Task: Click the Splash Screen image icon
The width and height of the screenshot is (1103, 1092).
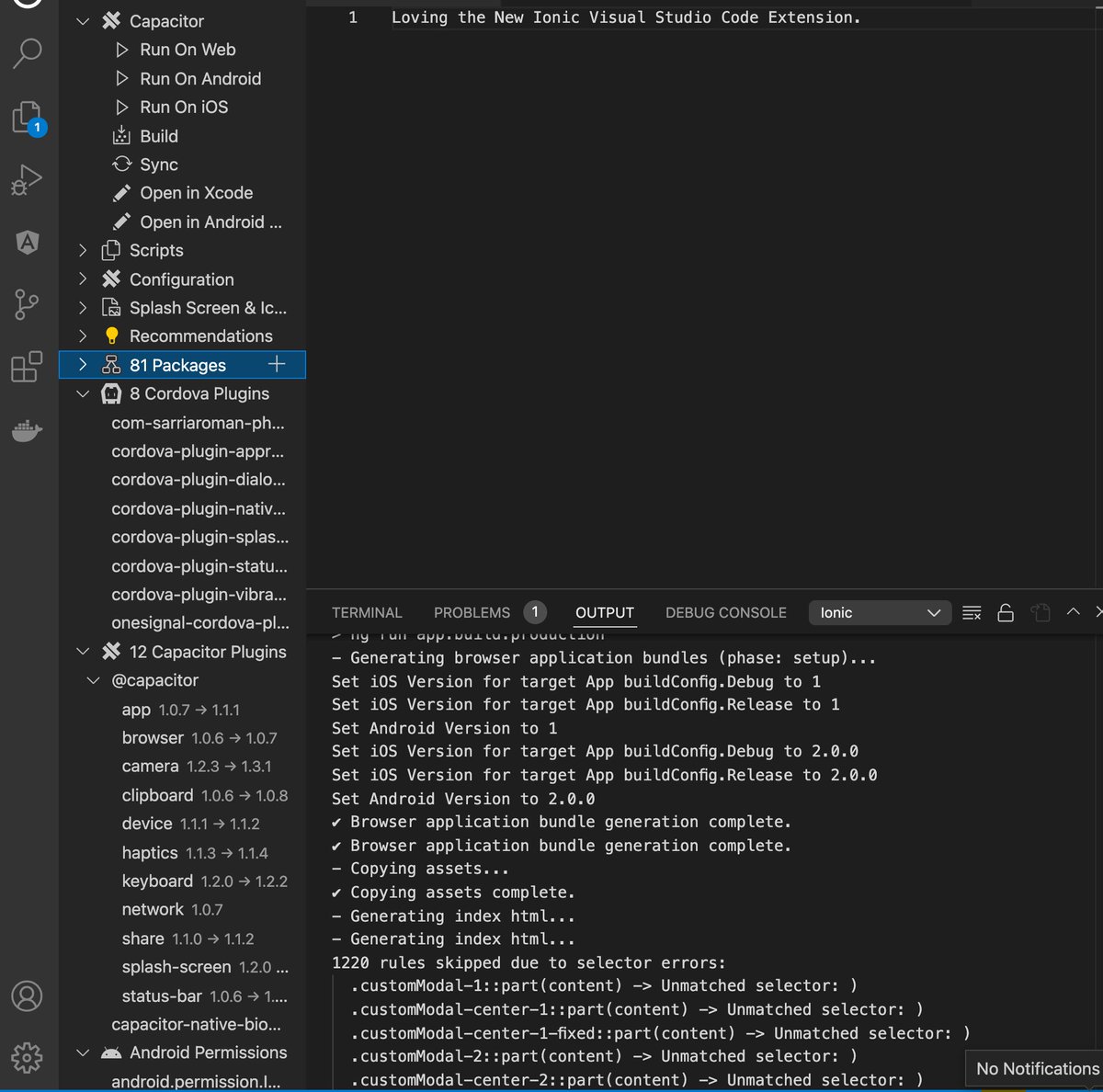Action: click(111, 307)
